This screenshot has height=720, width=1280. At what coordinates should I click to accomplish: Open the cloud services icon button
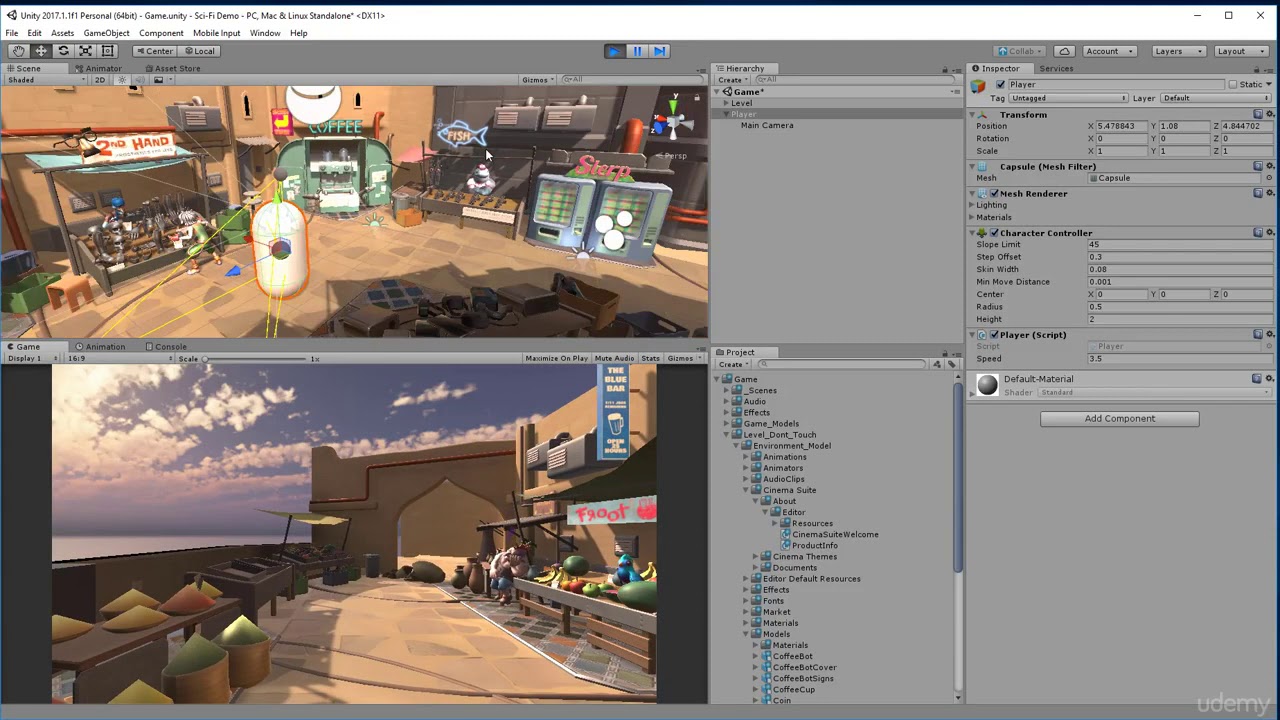[x=1064, y=51]
